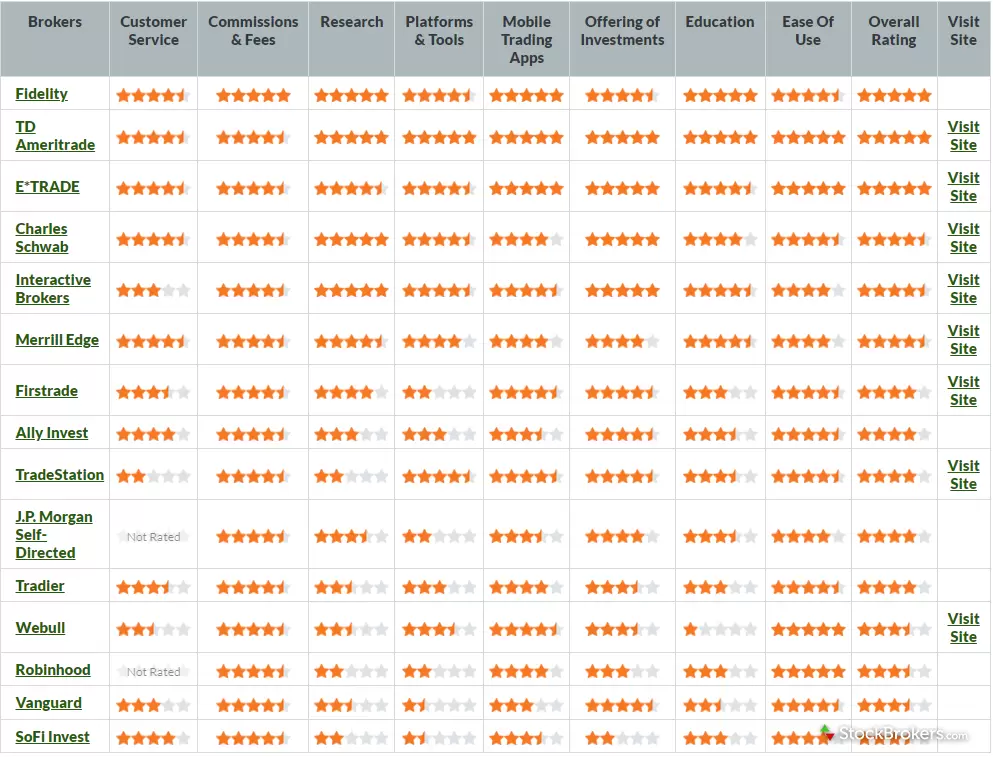This screenshot has width=993, height=757.
Task: Select Interactive Brokers' Customer Service rating
Action: point(152,290)
